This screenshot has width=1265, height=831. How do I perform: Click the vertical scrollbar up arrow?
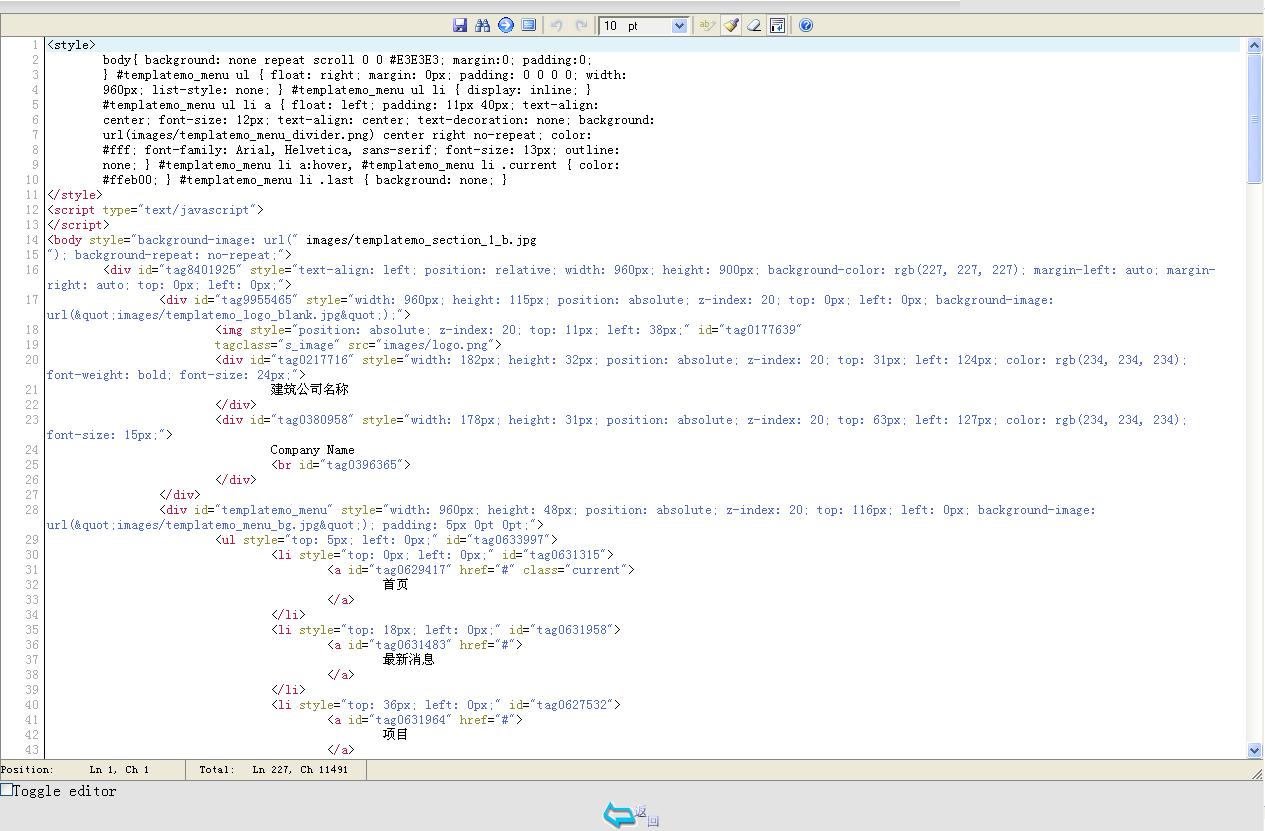tap(1255, 45)
